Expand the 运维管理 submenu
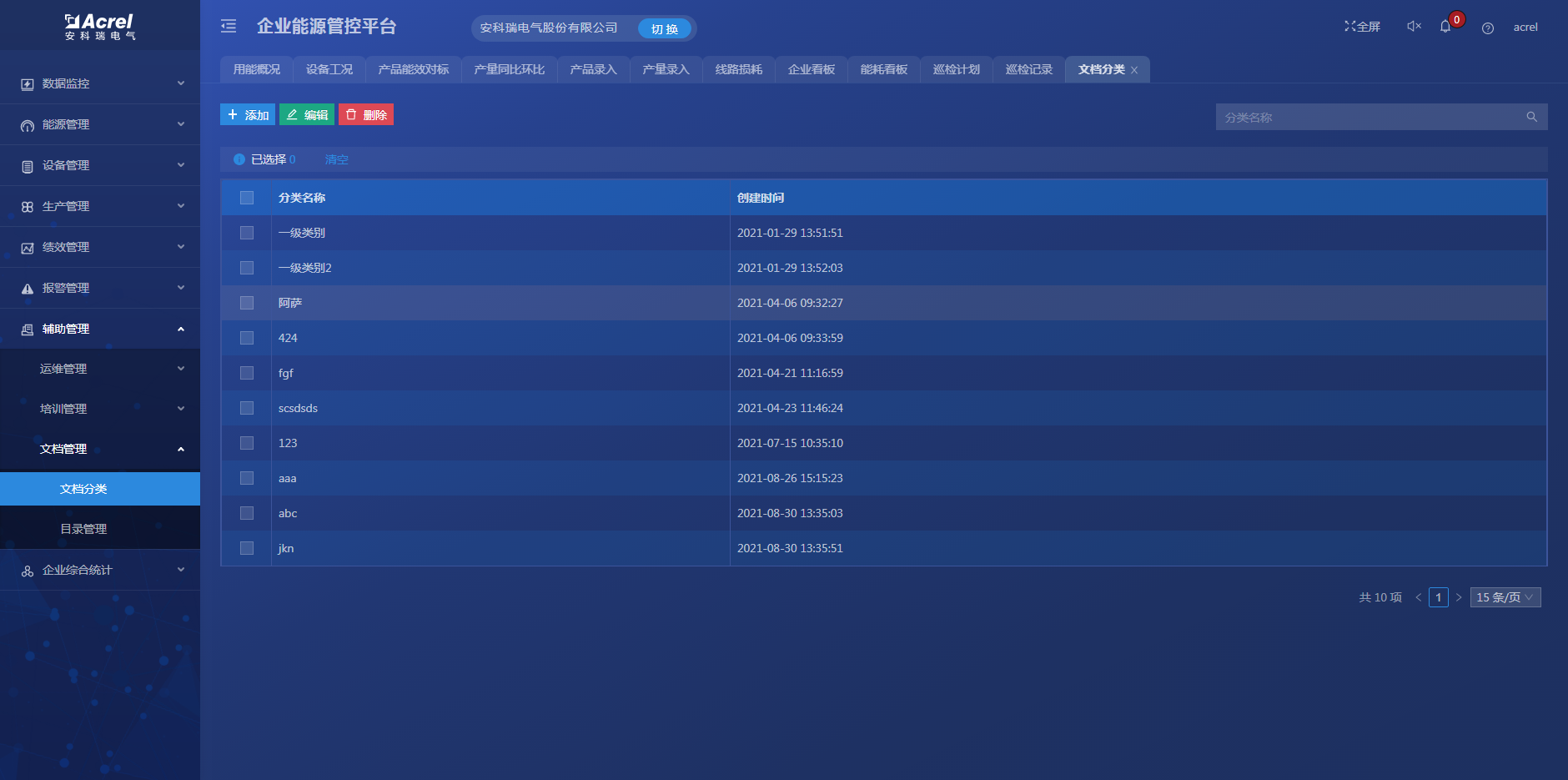This screenshot has height=780, width=1568. coord(100,369)
